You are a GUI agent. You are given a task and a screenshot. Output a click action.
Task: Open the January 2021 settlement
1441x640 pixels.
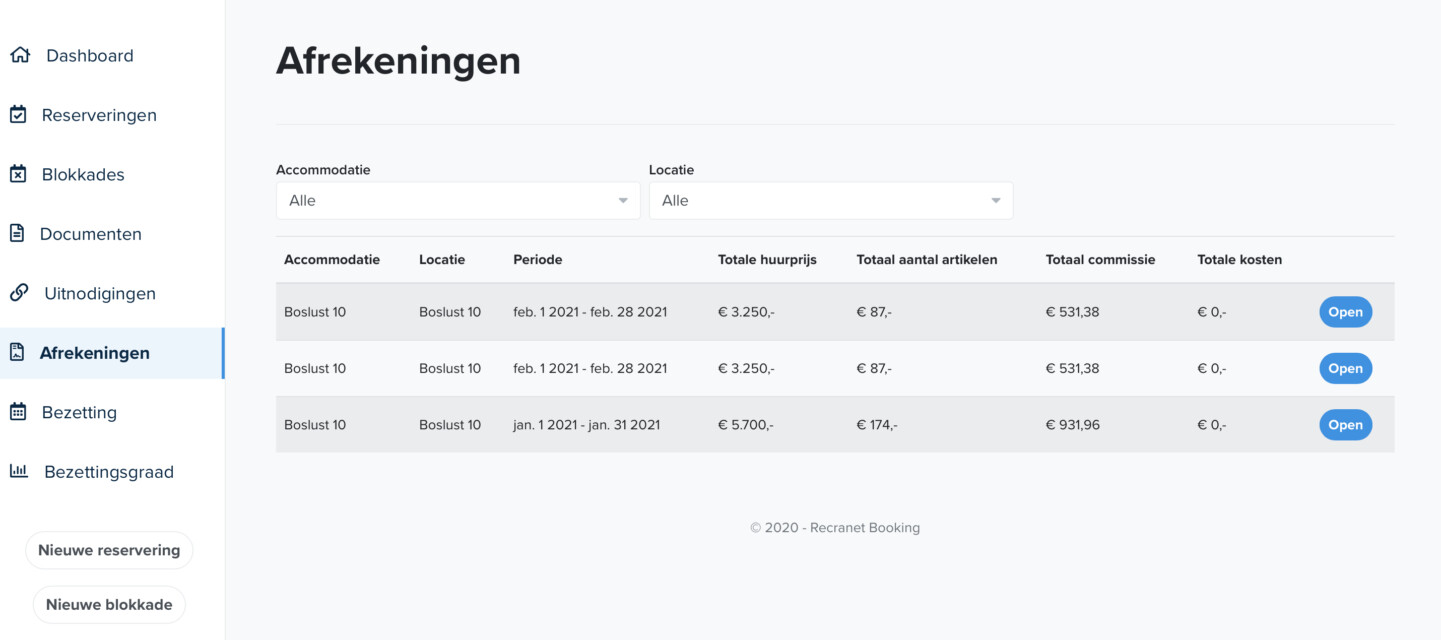(x=1345, y=425)
